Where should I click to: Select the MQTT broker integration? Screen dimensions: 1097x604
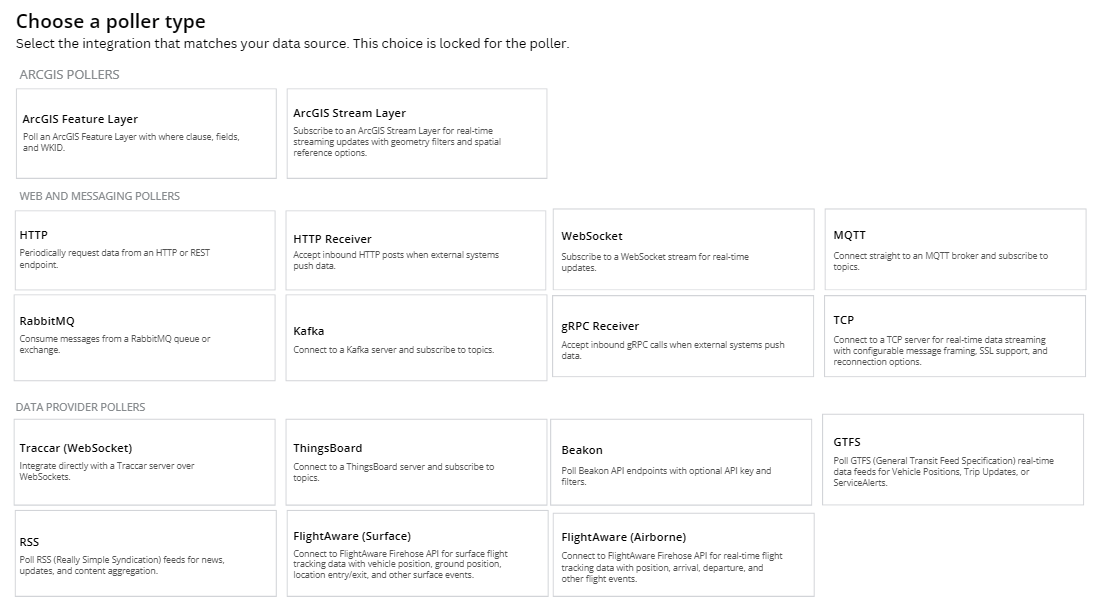coord(953,249)
